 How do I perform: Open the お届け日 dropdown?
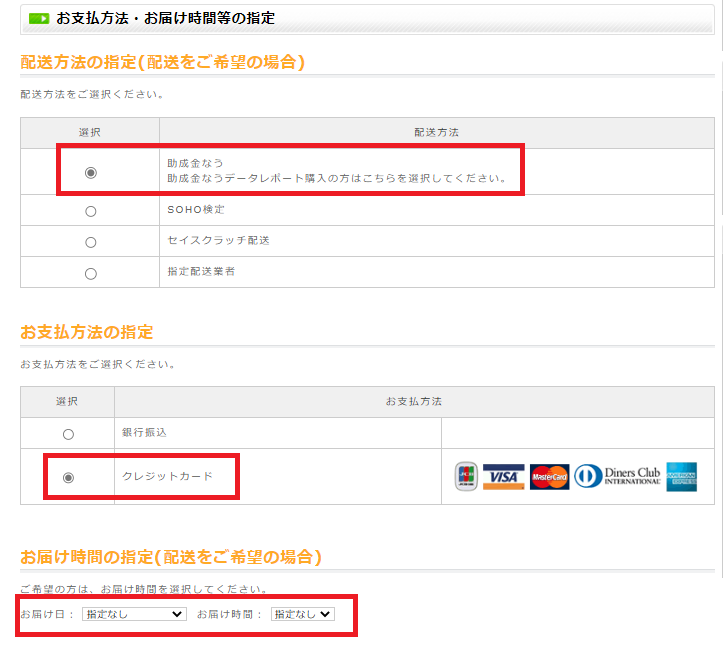(134, 614)
